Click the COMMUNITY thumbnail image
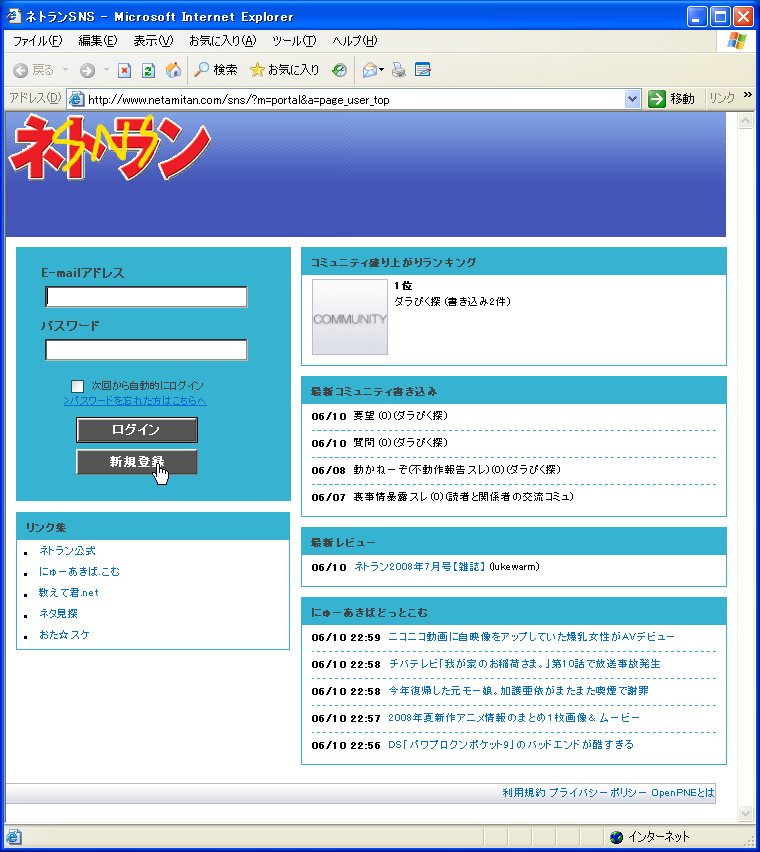The image size is (760, 852). tap(350, 317)
